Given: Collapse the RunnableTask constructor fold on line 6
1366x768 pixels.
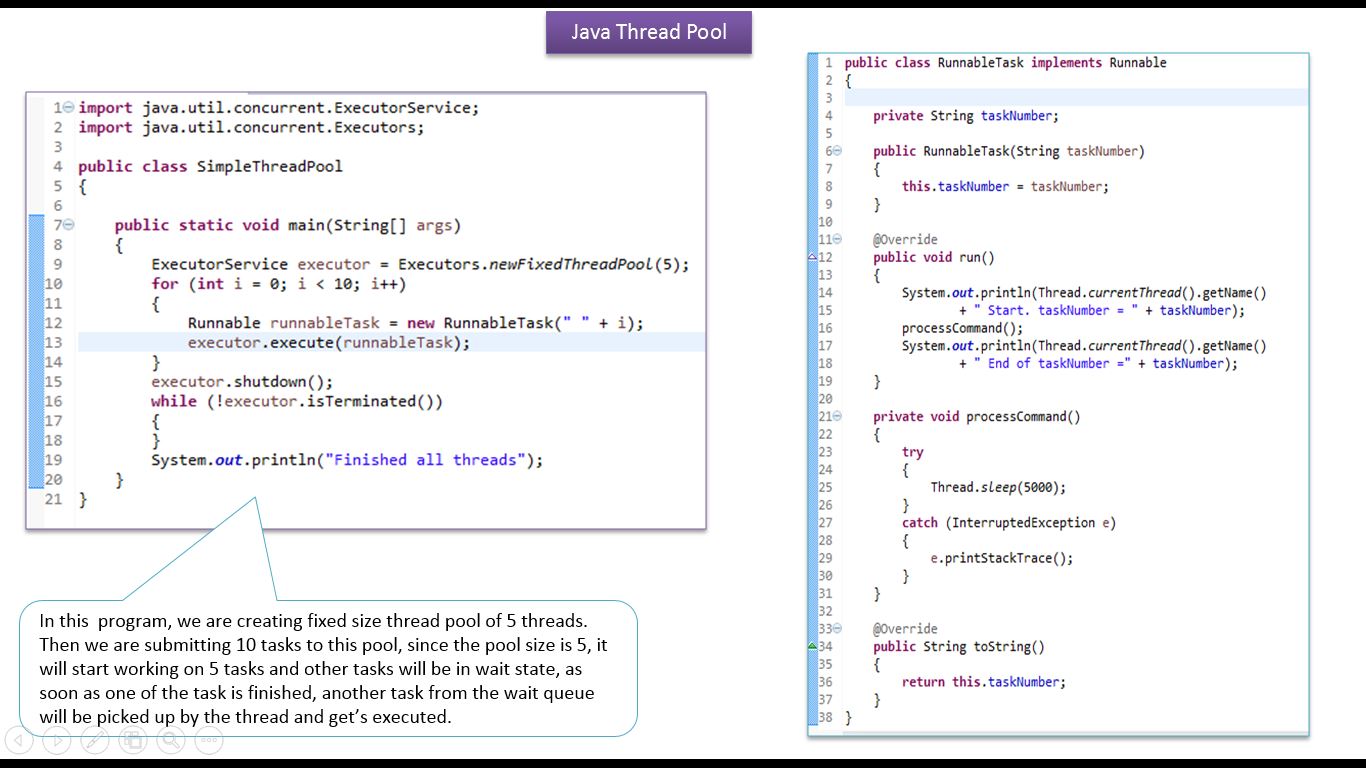Looking at the screenshot, I should [838, 150].
